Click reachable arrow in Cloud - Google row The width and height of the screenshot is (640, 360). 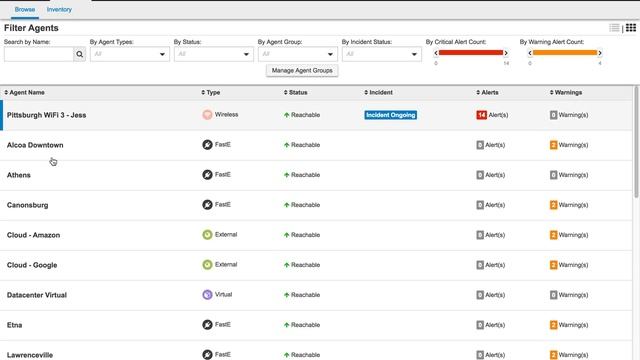287,265
